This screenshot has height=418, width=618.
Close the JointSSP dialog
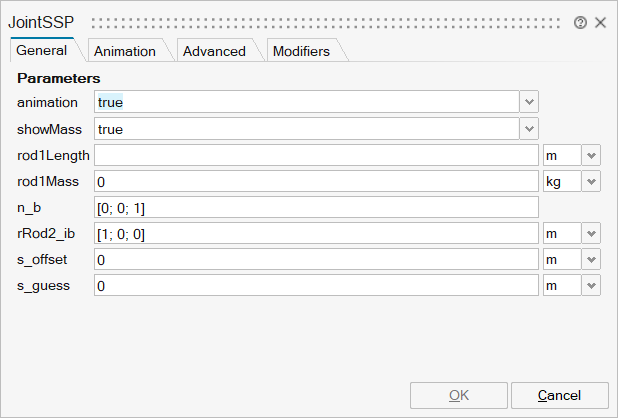pyautogui.click(x=600, y=22)
